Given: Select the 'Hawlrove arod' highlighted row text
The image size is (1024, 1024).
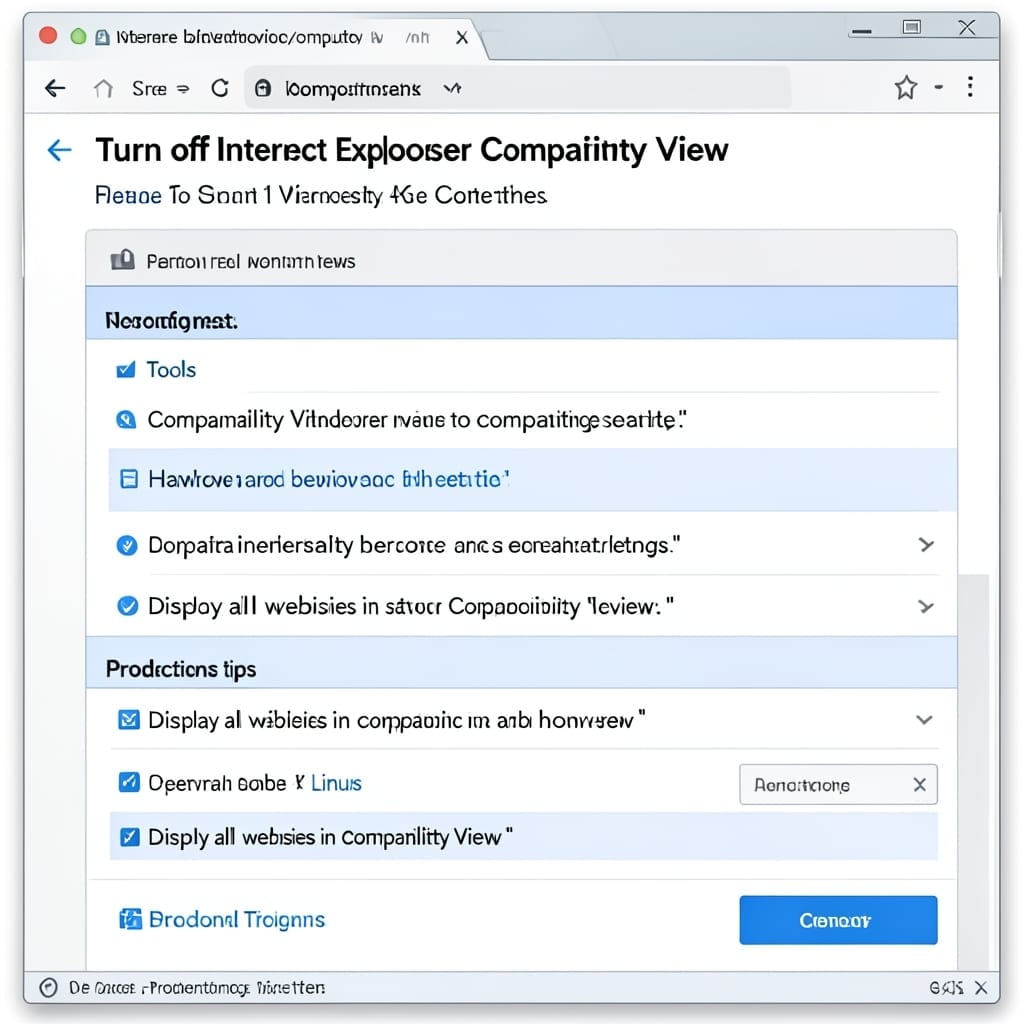Looking at the screenshot, I should coord(328,479).
